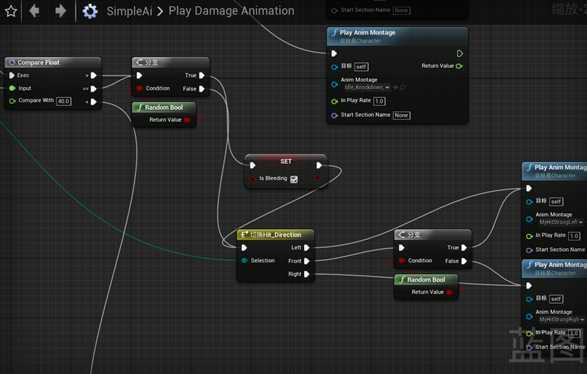Click the Front output pin of Hit_Direction switch
Image resolution: width=587 pixels, height=374 pixels.
point(307,261)
